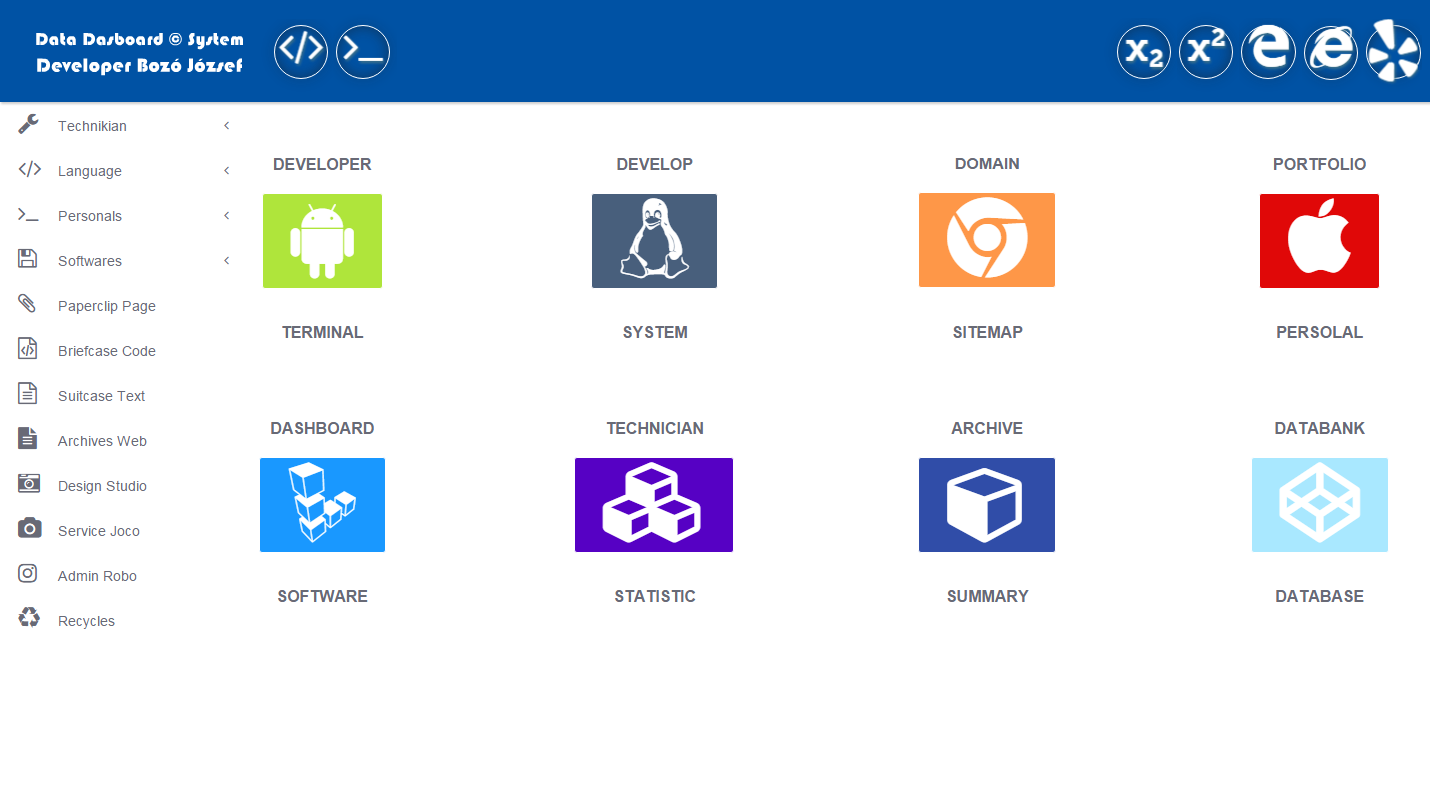Open the Linux penguin tile
Screen dimensions: 1430x790
(x=654, y=241)
